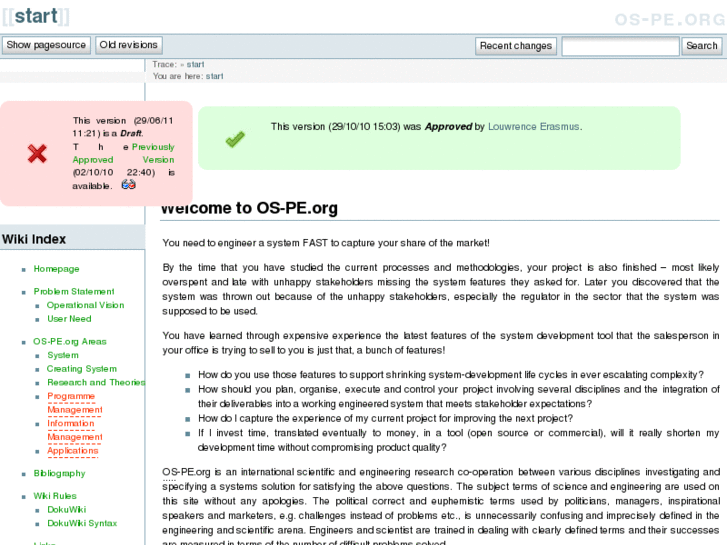Open the Previously Approved Version link
This screenshot has width=727, height=545.
(x=123, y=153)
